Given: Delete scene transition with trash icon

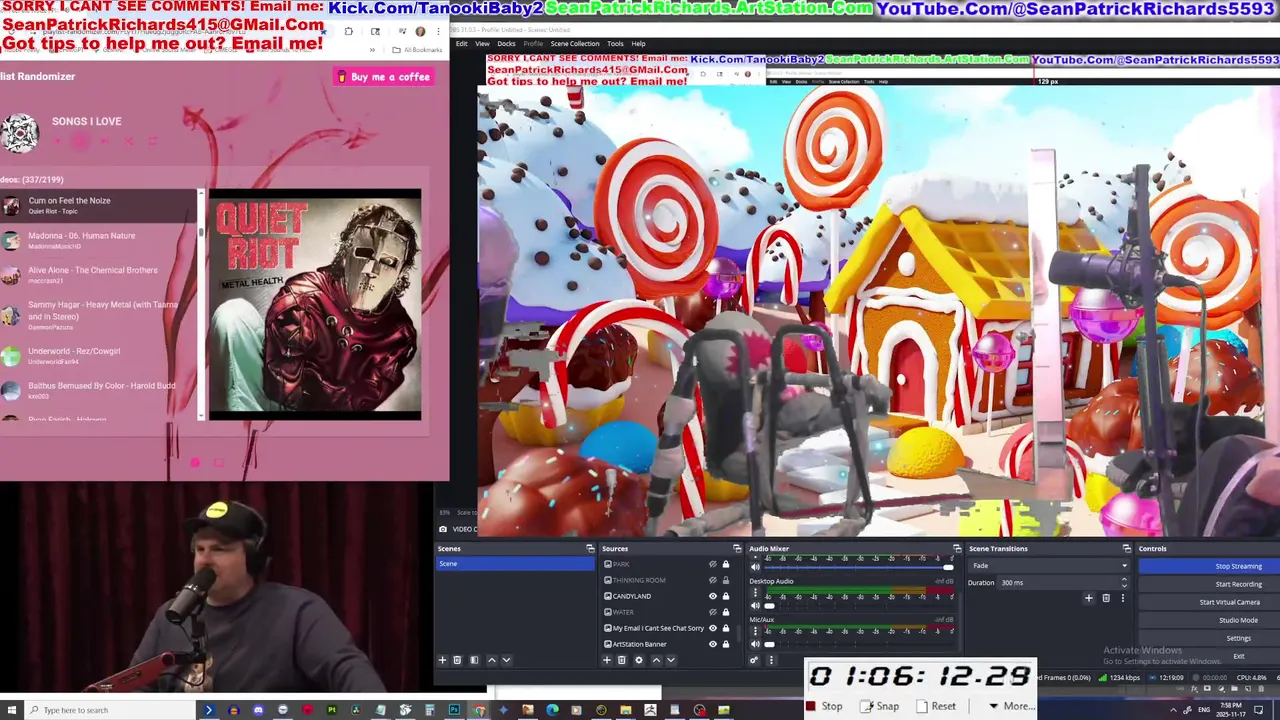Looking at the screenshot, I should point(1106,598).
